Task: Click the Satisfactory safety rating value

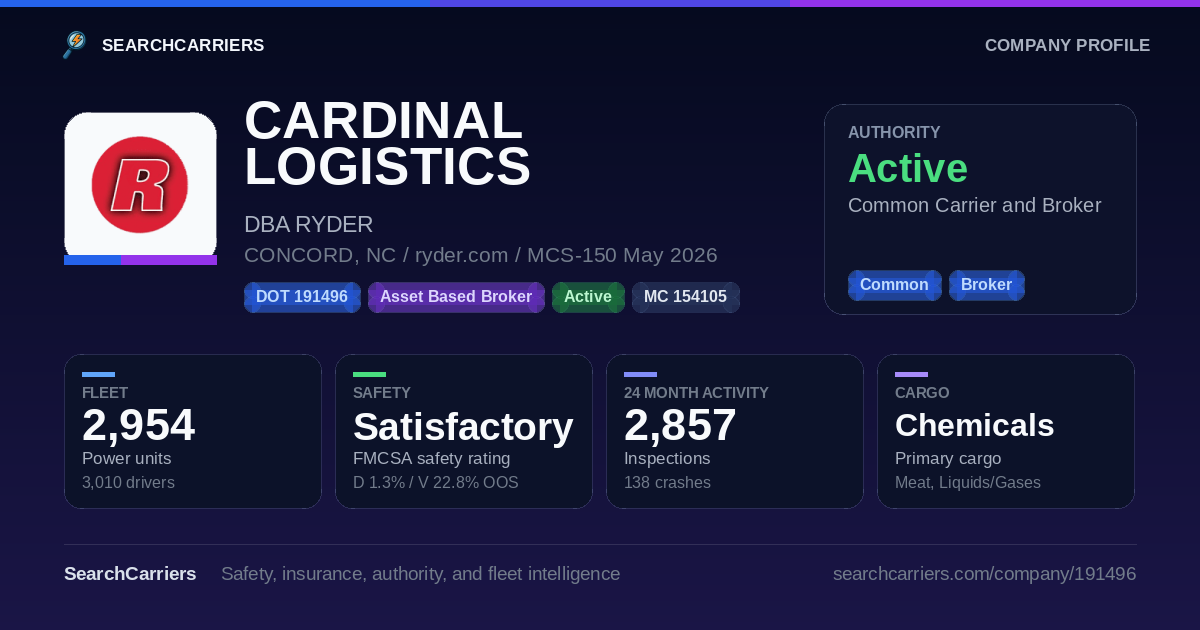Action: tap(463, 427)
